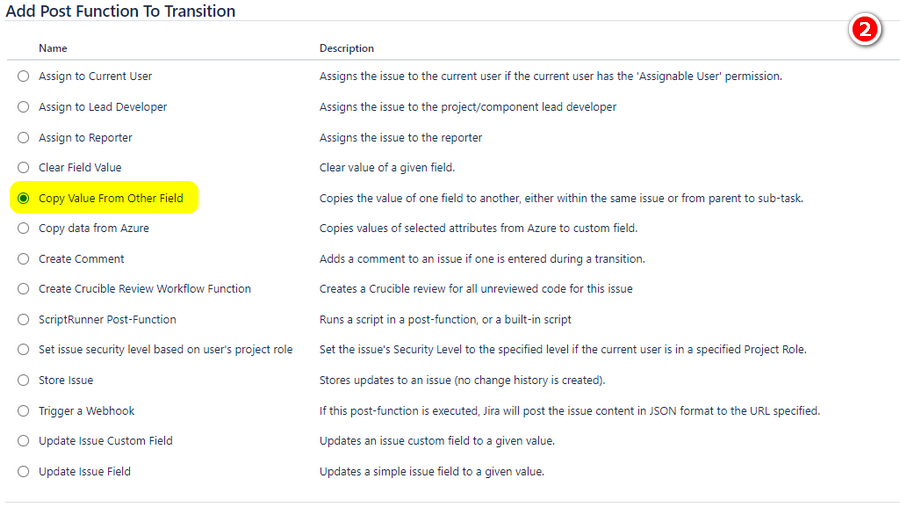Click the Trigger a Webhook label text
Screen dimensions: 900x508
pos(87,411)
